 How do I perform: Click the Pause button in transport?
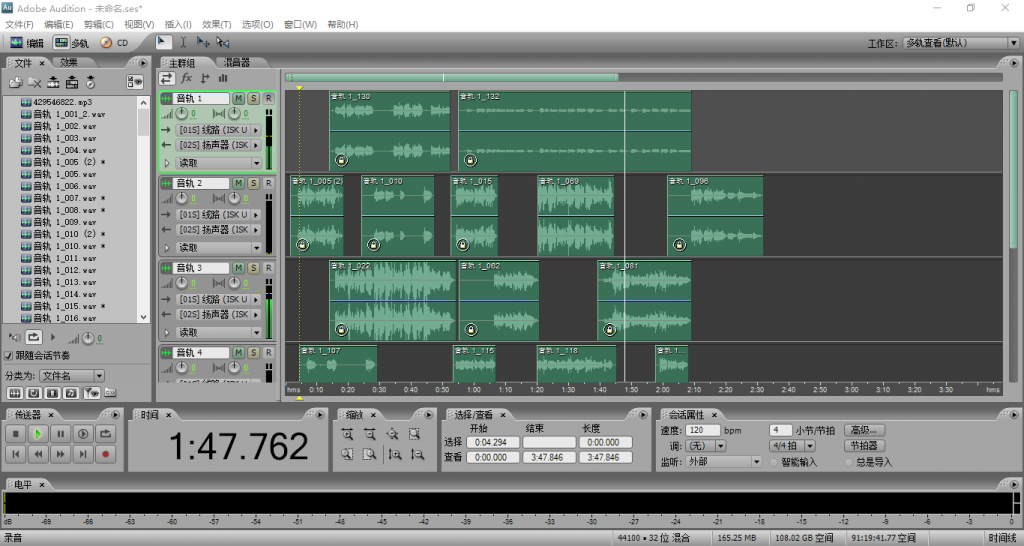coord(61,434)
